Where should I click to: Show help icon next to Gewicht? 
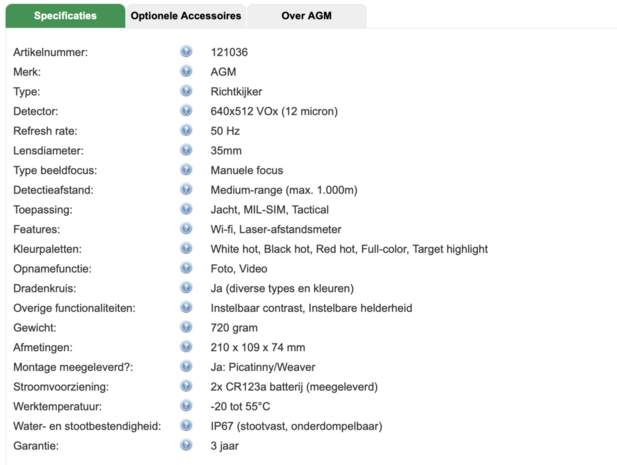click(x=186, y=327)
